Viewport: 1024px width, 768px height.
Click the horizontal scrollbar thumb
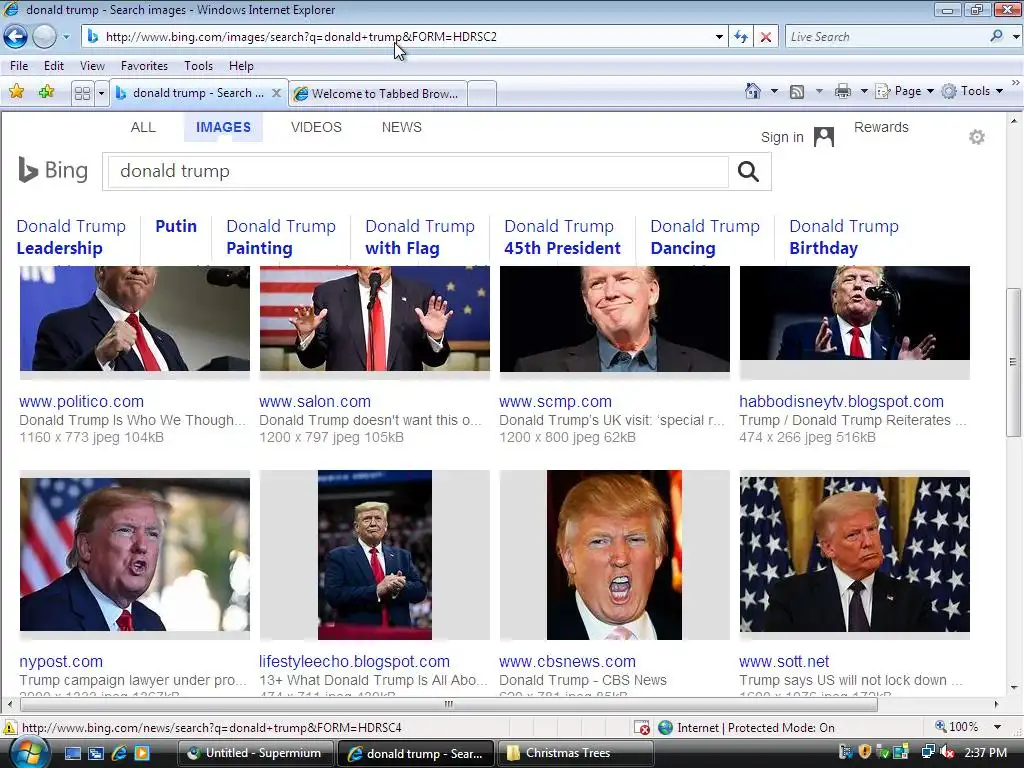[448, 704]
